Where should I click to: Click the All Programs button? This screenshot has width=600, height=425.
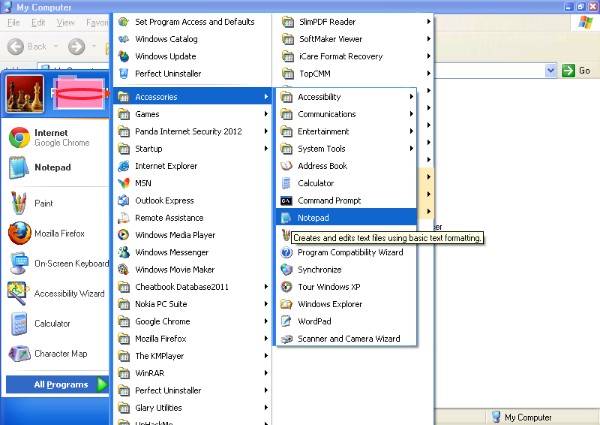[x=58, y=384]
